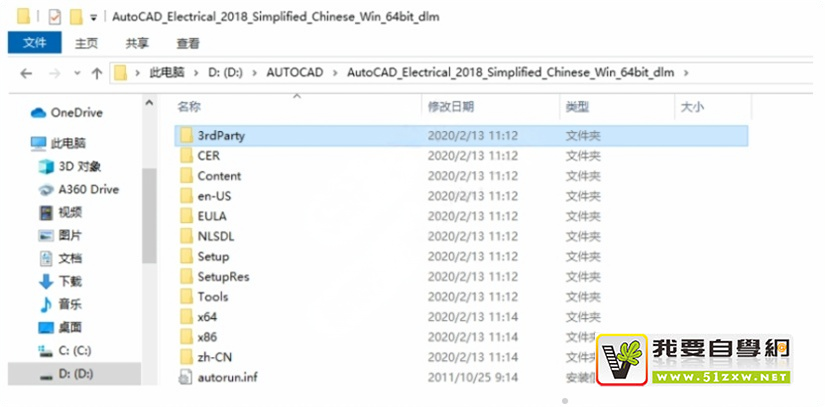Open the 音乐 music folder
Viewport: 825px width, 407px height.
coord(61,304)
